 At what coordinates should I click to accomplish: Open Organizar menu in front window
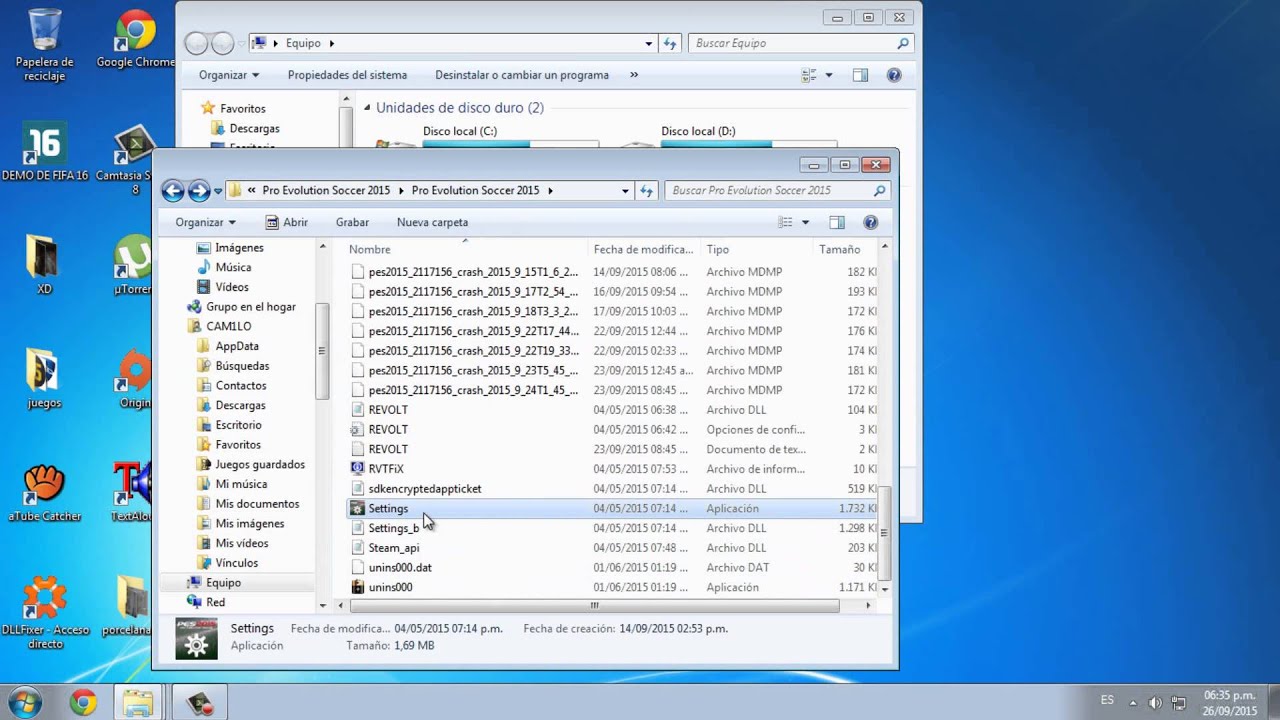point(205,222)
